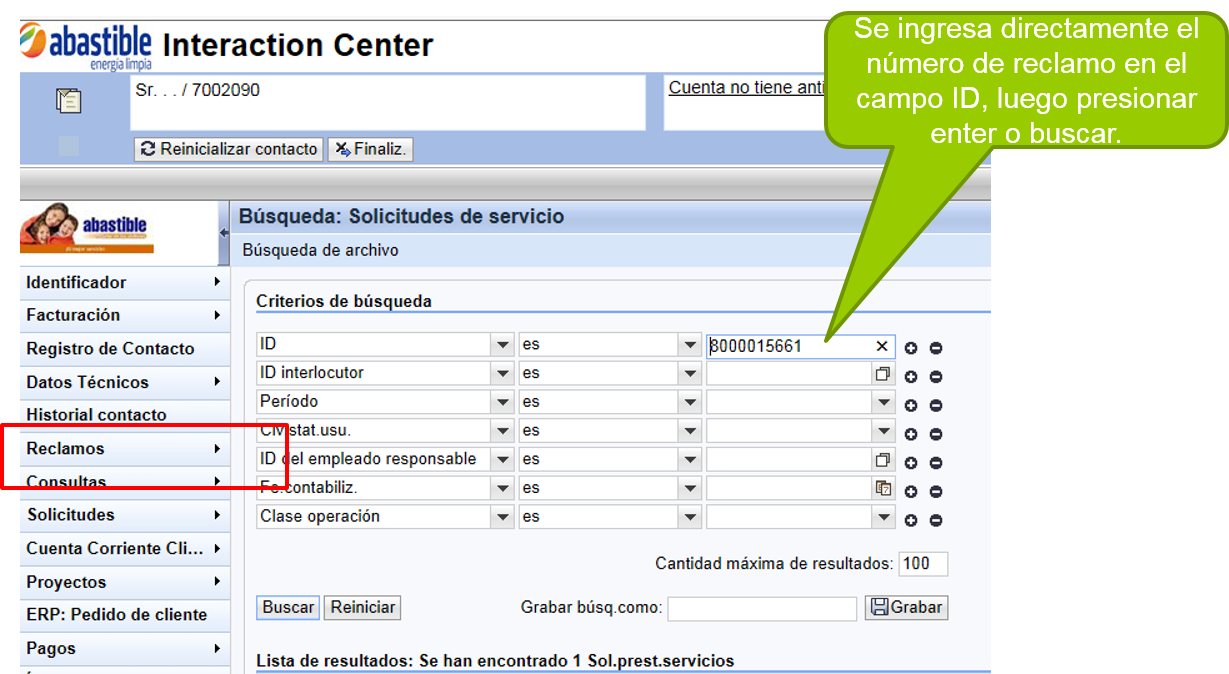Remove the Período criteria row

tap(936, 406)
